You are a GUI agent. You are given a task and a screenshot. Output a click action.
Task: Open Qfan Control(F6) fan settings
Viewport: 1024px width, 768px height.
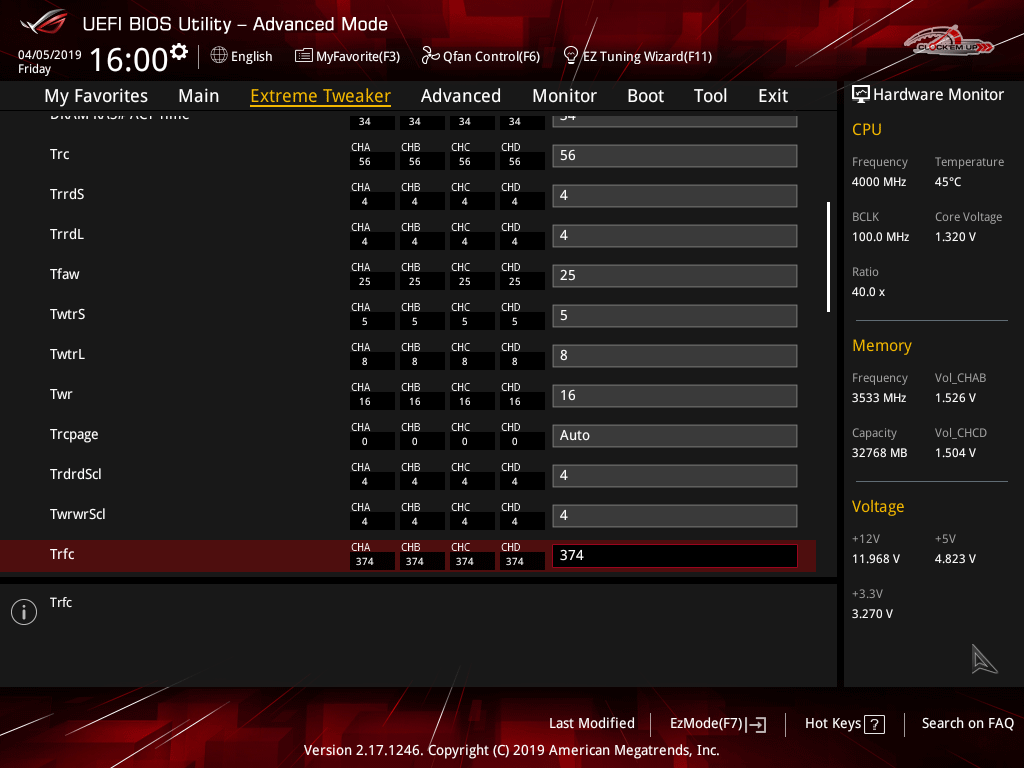[480, 56]
